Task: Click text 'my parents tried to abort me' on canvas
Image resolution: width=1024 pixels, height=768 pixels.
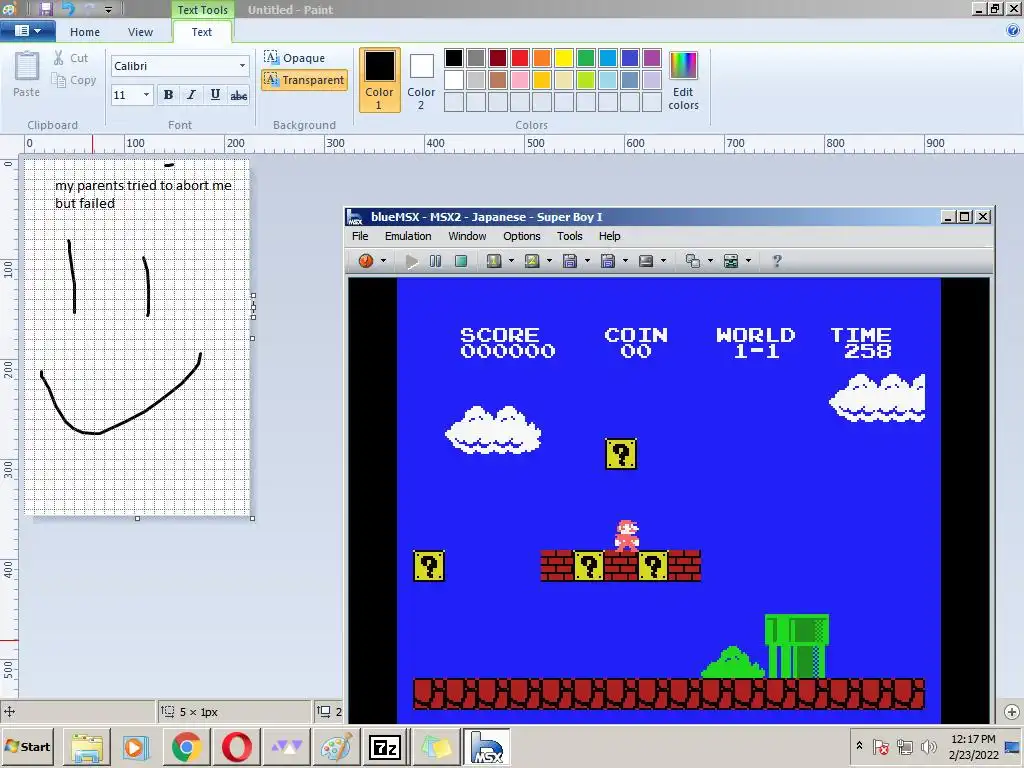Action: (x=143, y=185)
